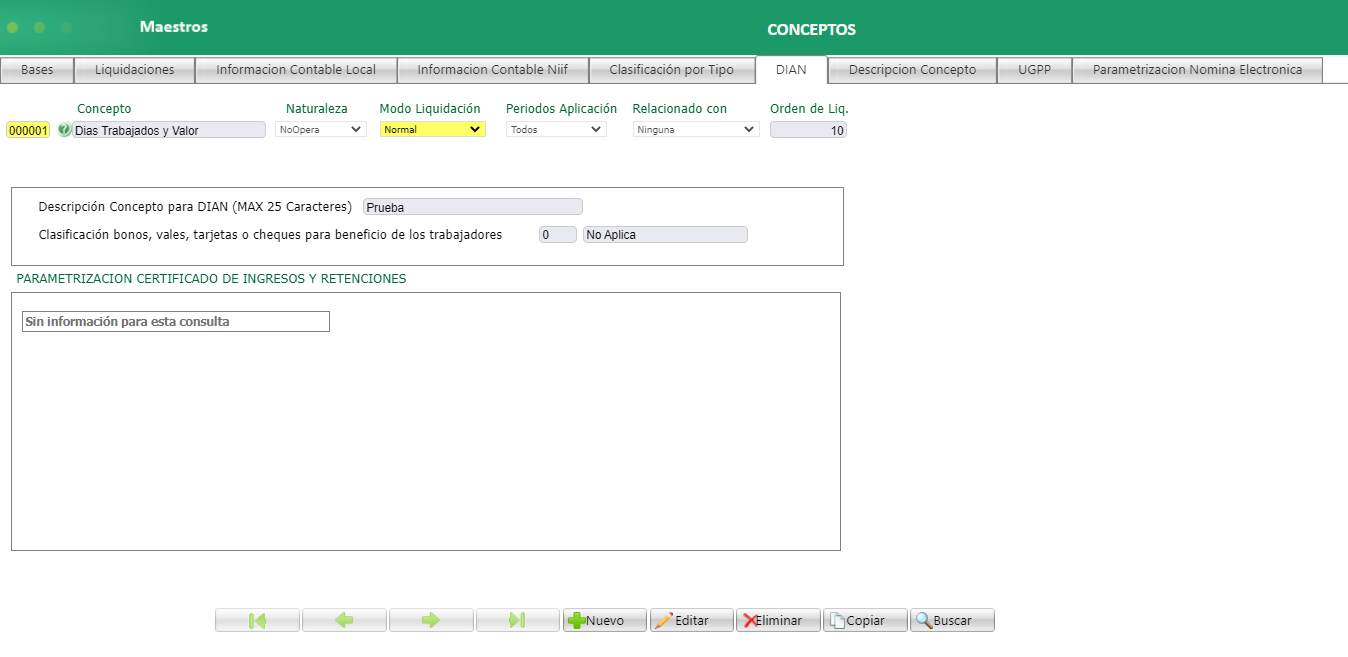Click the Nuevo button

pyautogui.click(x=605, y=620)
